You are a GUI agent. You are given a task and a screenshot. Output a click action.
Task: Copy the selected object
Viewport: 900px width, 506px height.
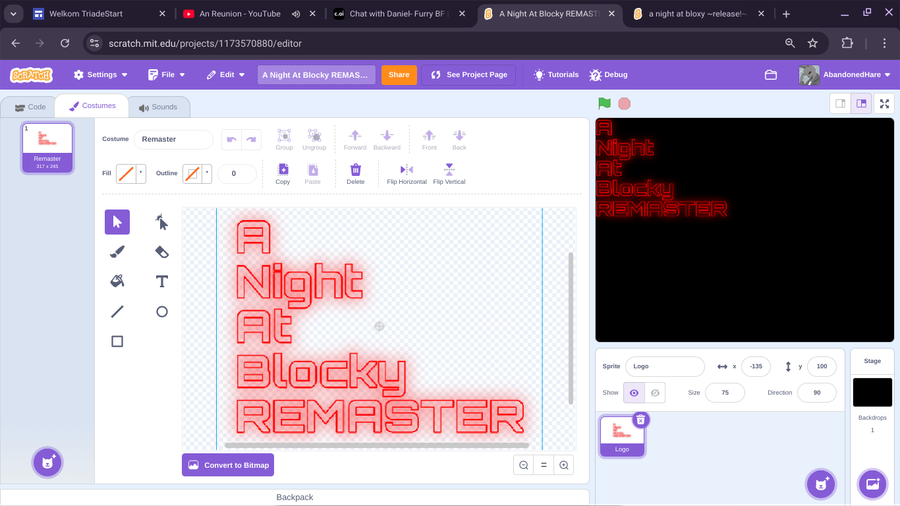pos(283,174)
